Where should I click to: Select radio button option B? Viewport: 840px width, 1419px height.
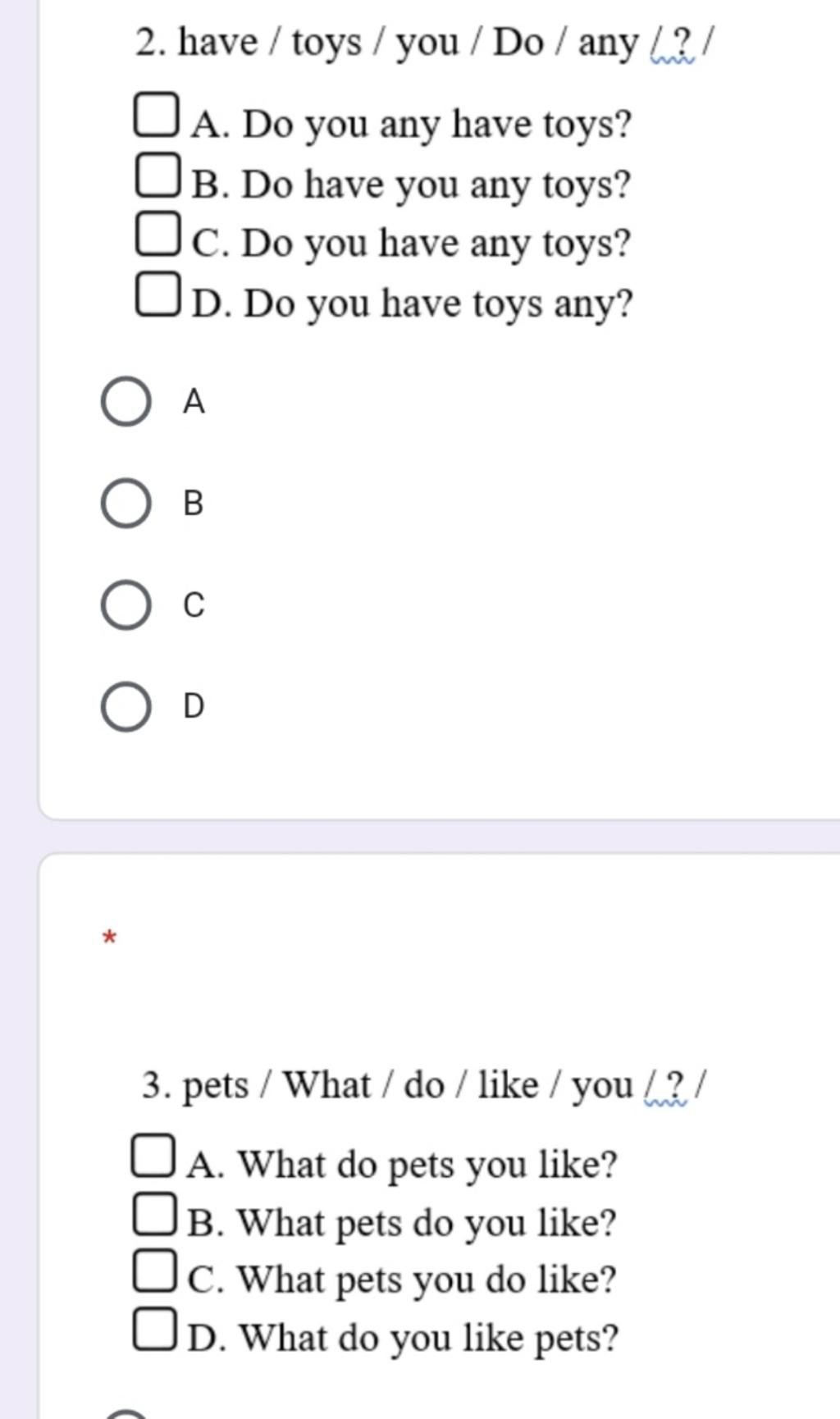pyautogui.click(x=126, y=504)
